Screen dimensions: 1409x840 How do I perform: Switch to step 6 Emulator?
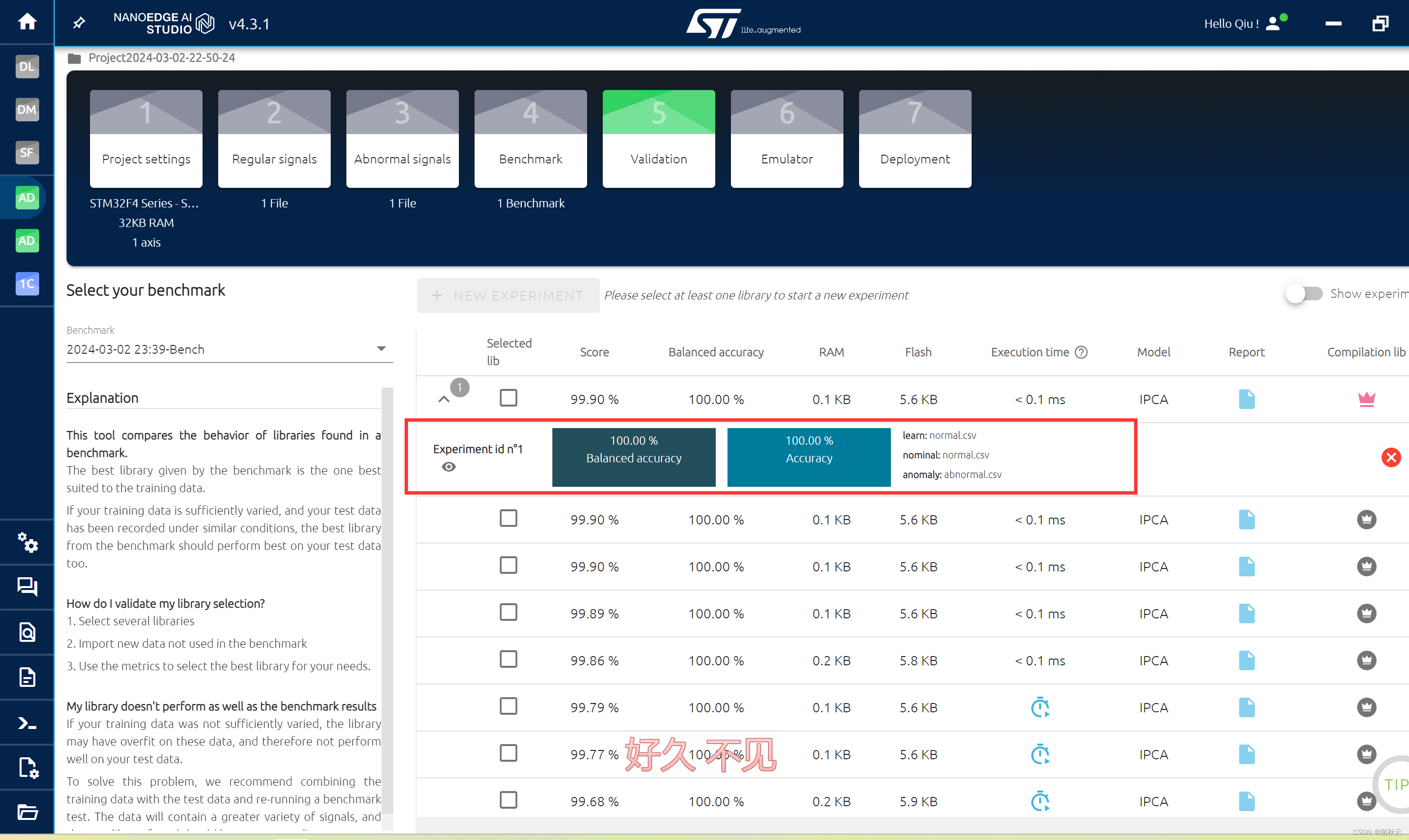point(786,138)
